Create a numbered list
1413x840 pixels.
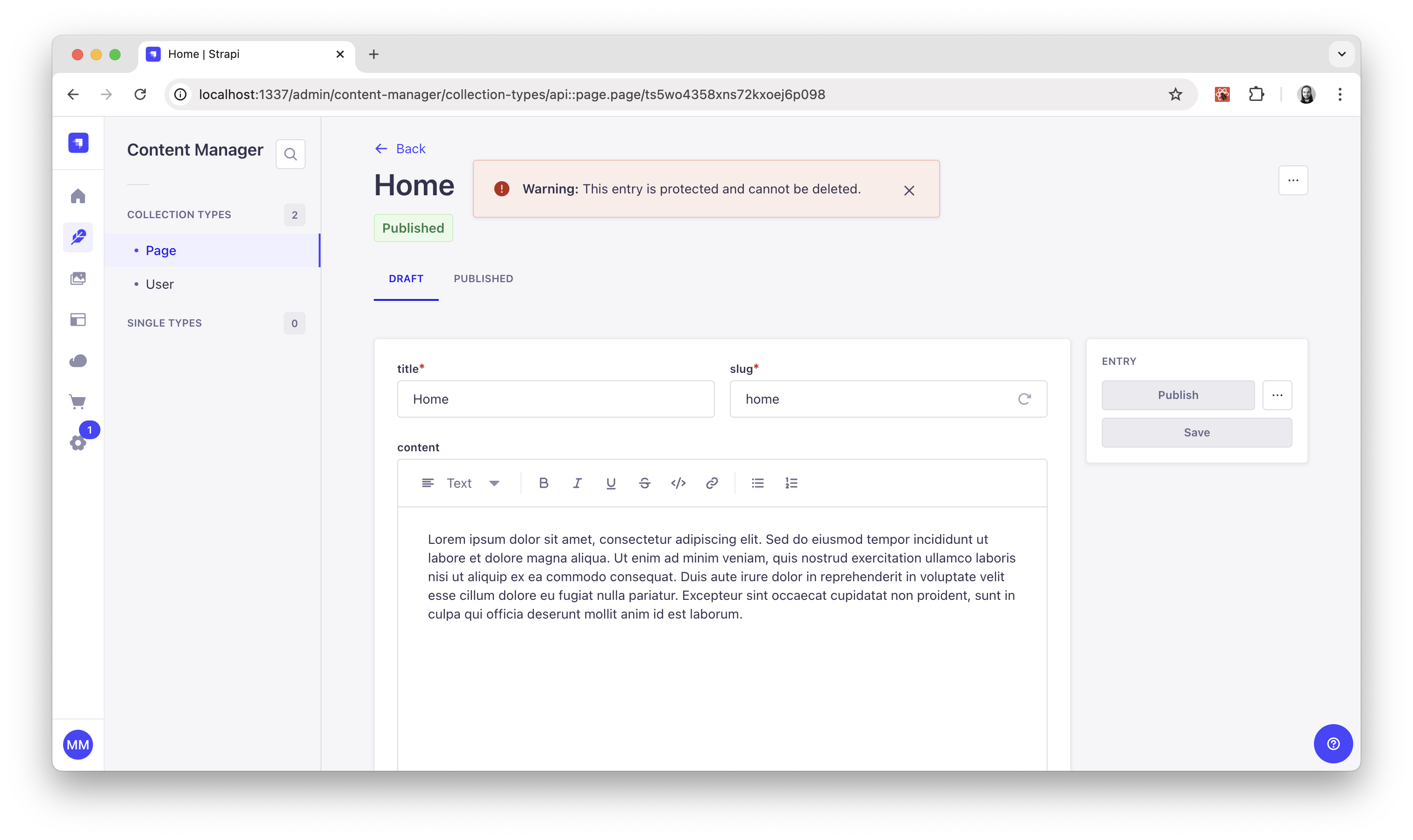[791, 483]
